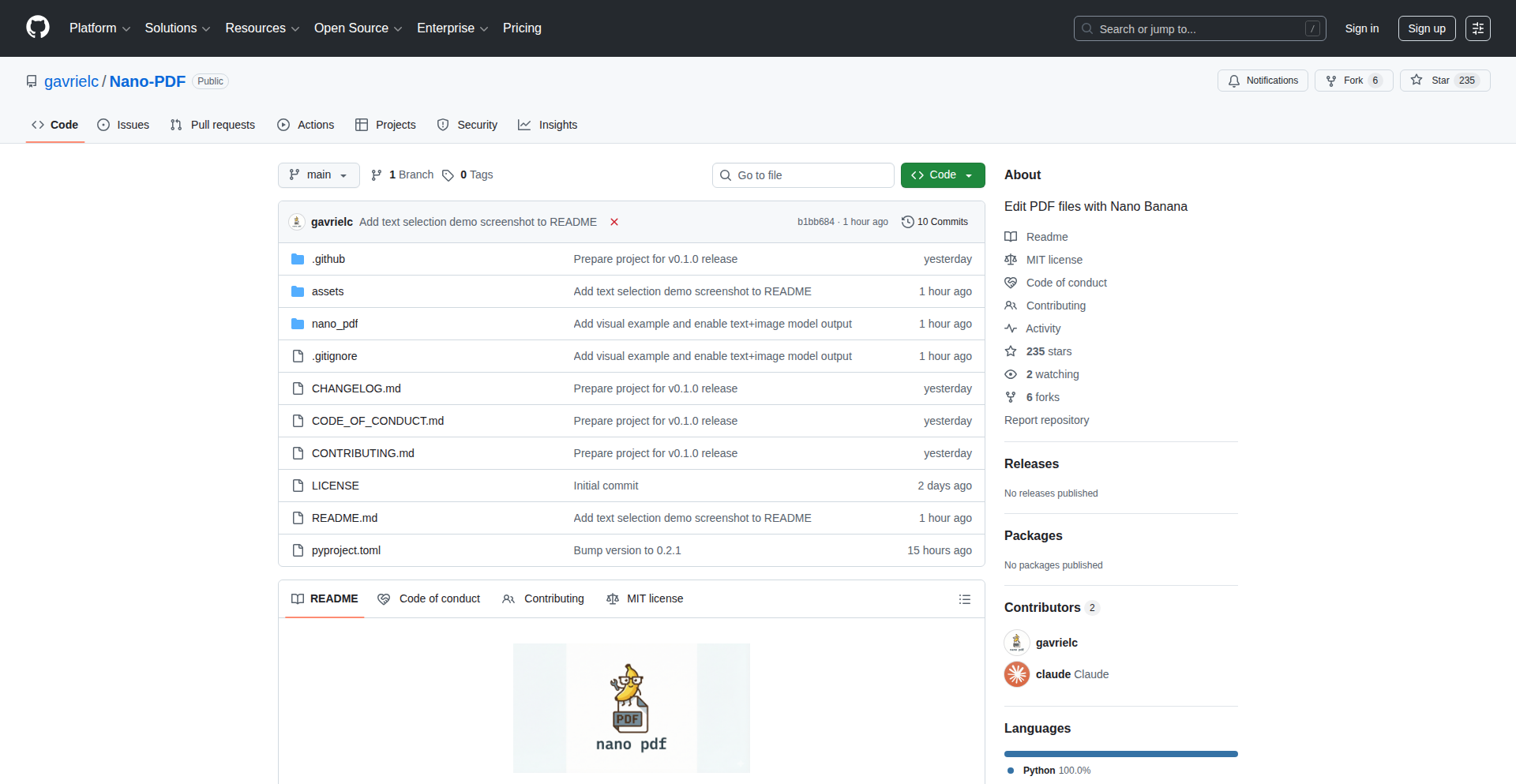Fork the repository
Viewport: 1516px width, 784px height.
click(x=1353, y=81)
